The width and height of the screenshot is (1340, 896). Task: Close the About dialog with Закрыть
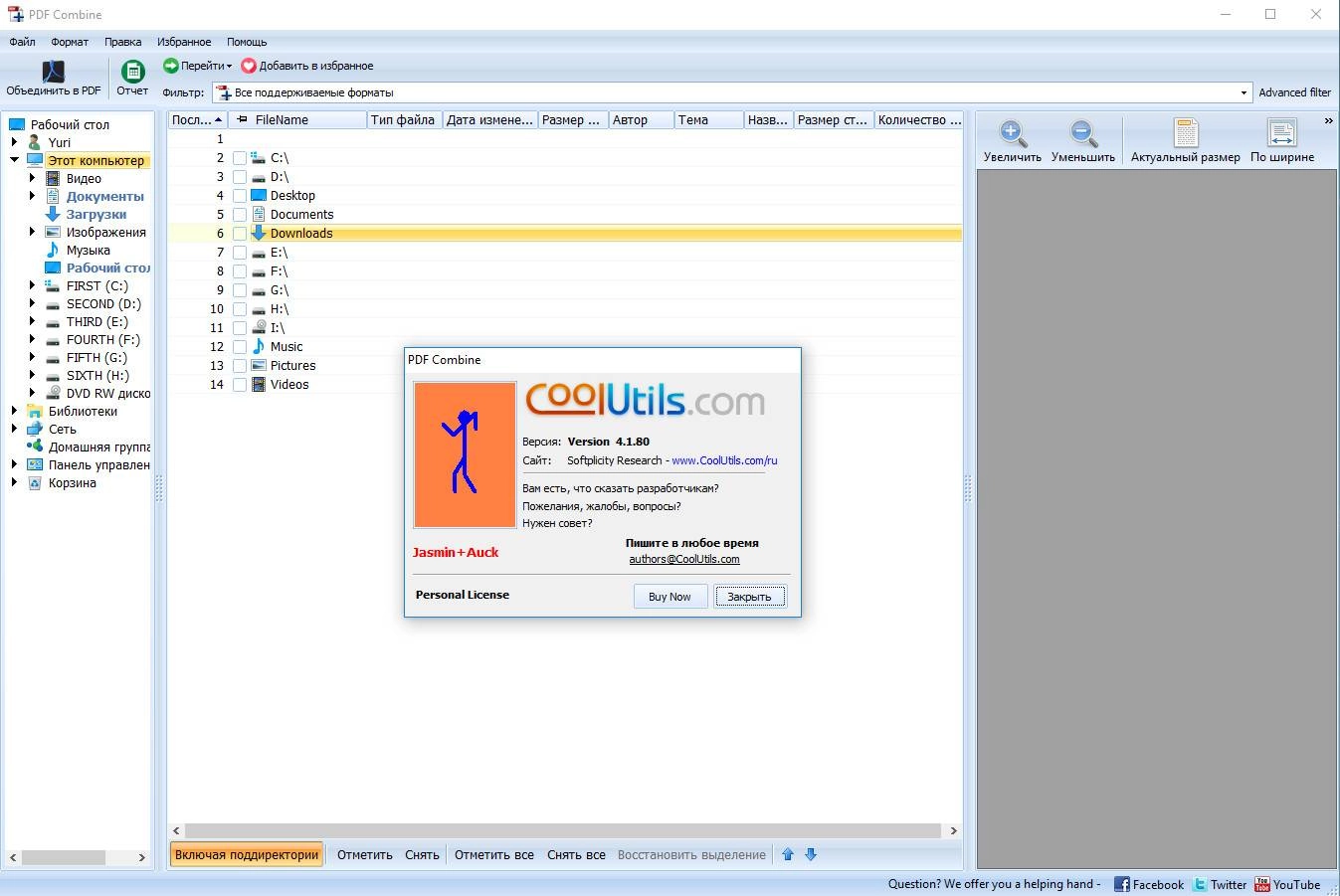[749, 597]
